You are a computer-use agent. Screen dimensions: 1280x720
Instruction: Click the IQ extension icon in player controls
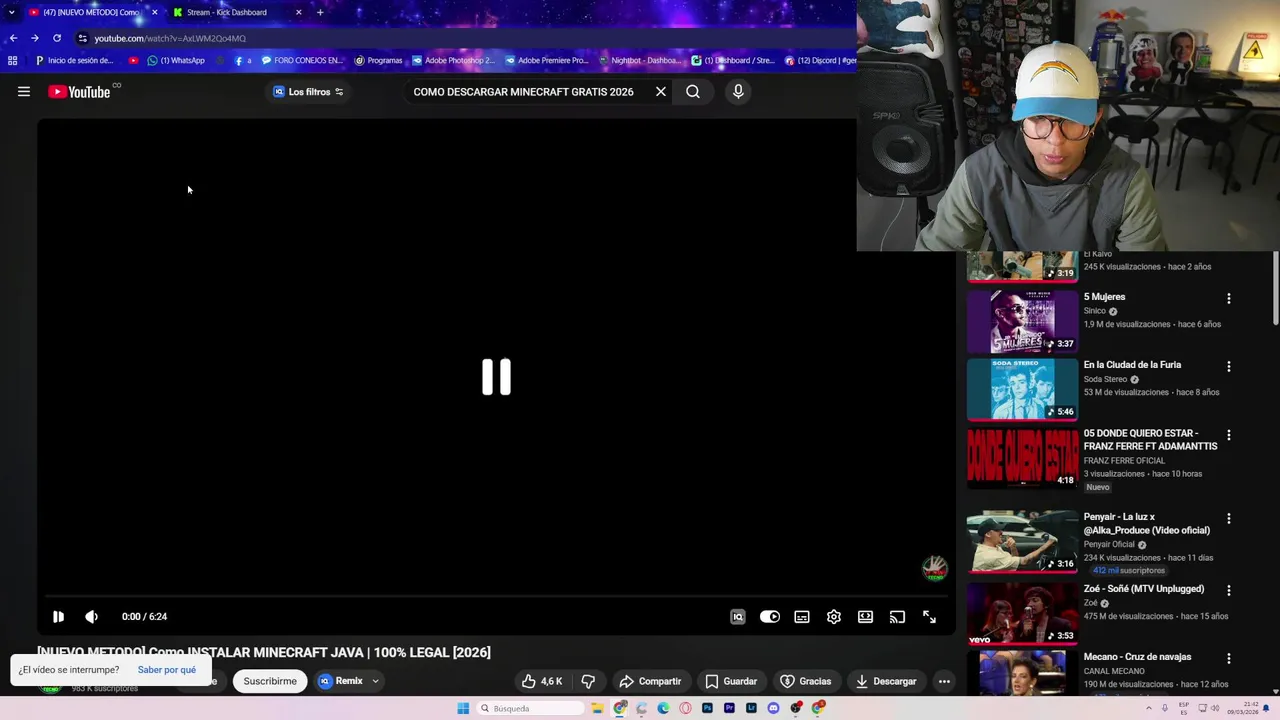pyautogui.click(x=738, y=617)
